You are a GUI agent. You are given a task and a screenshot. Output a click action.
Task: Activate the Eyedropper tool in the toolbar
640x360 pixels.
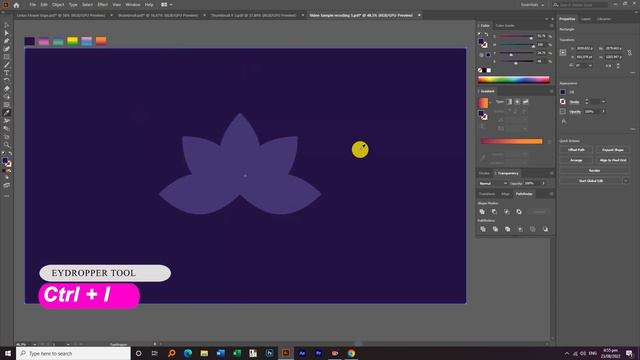[7, 113]
